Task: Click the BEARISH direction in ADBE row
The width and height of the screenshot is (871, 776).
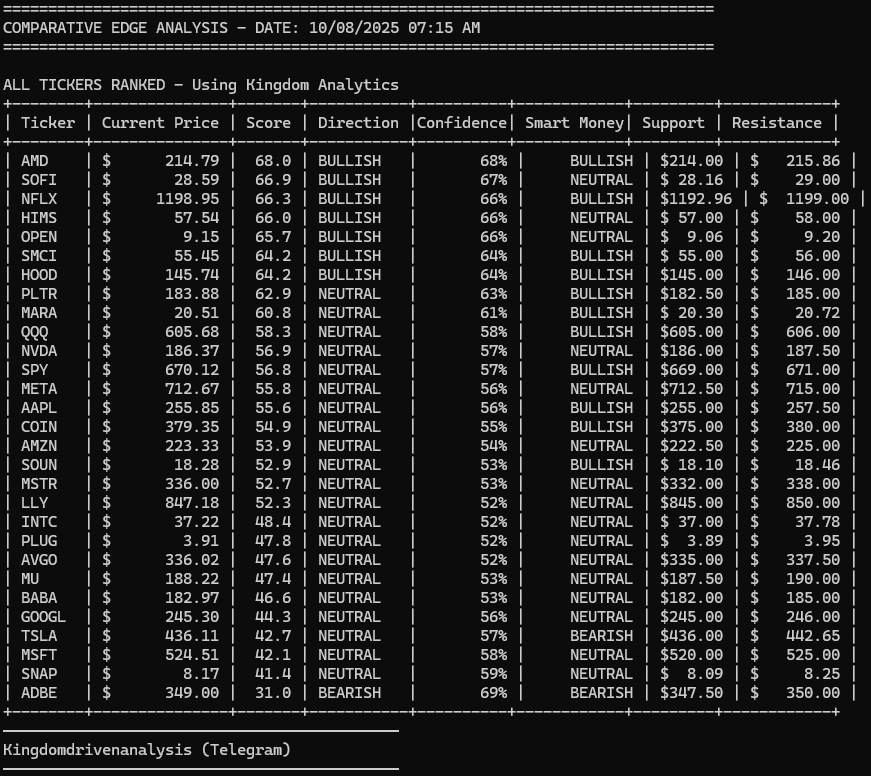Action: click(349, 693)
